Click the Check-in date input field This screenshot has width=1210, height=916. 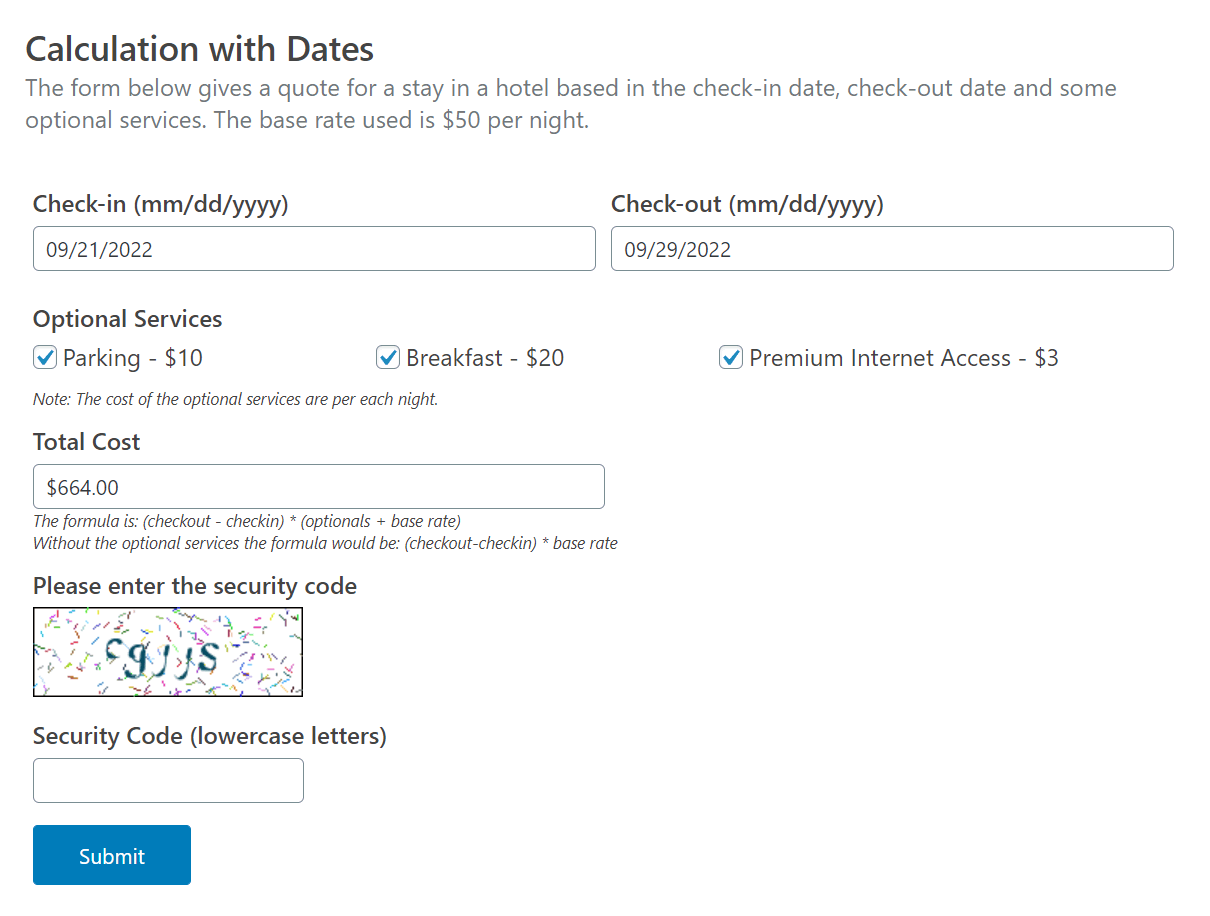click(314, 249)
